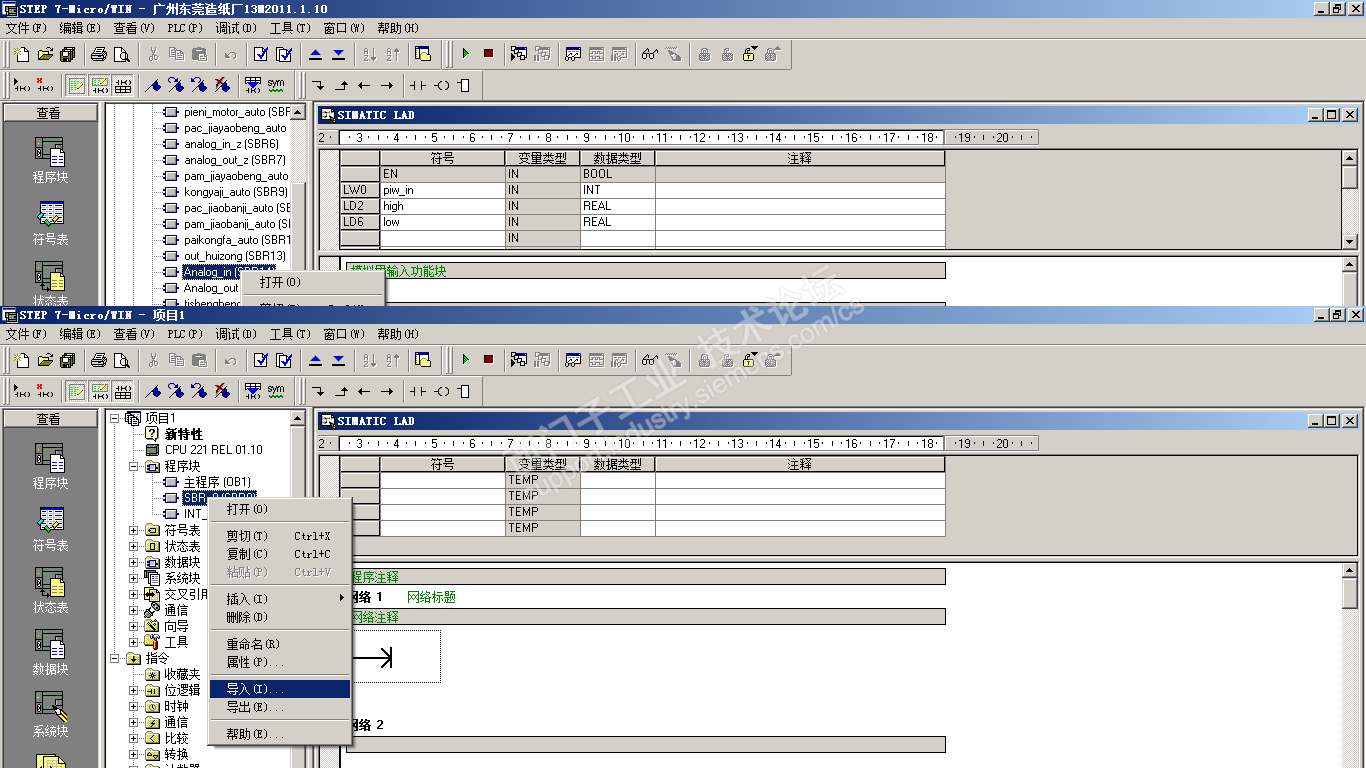Open 程序块 from 广州东莞造纸厂 window's 查看 bar
1366x768 pixels.
[x=50, y=160]
